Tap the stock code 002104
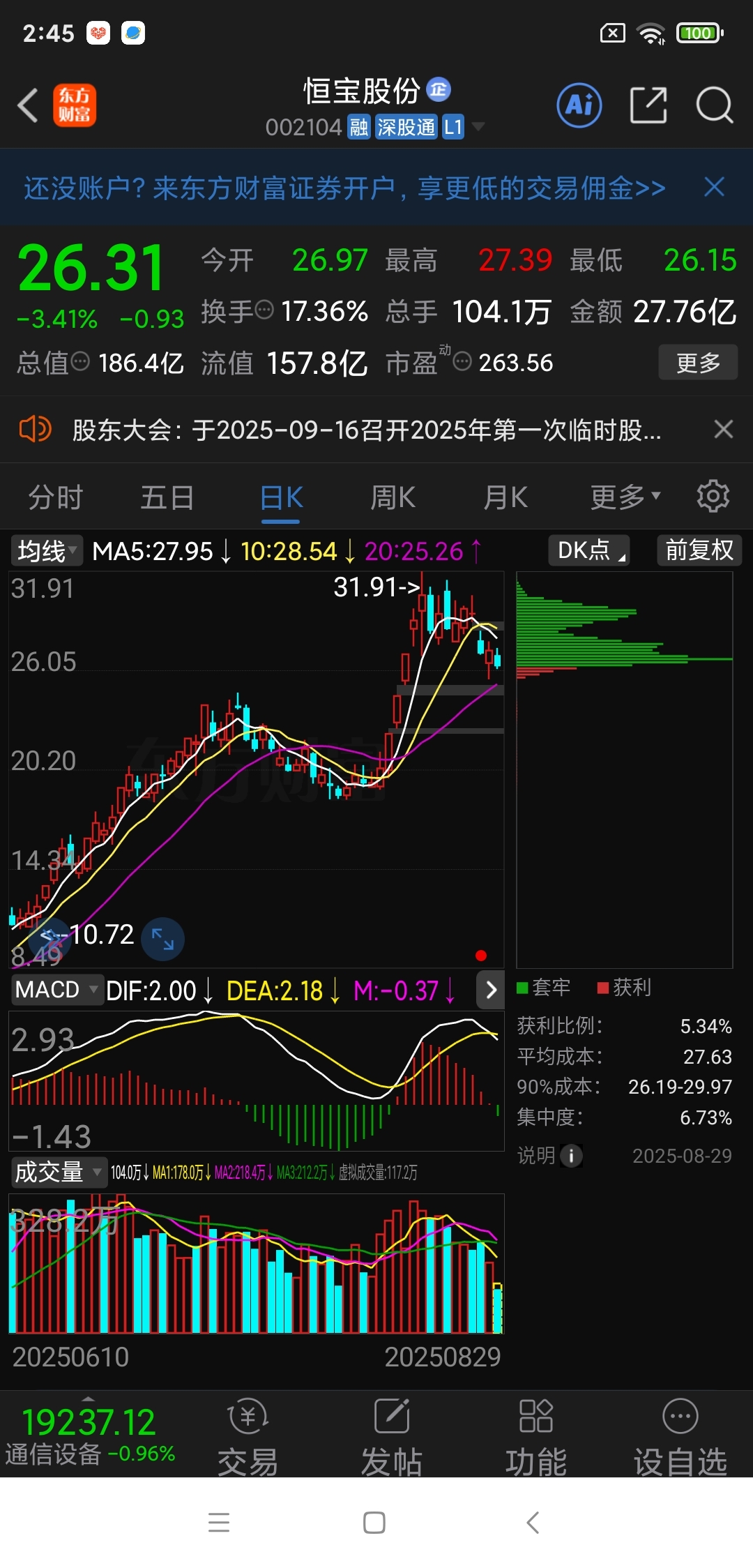The height and width of the screenshot is (1568, 753). (303, 127)
